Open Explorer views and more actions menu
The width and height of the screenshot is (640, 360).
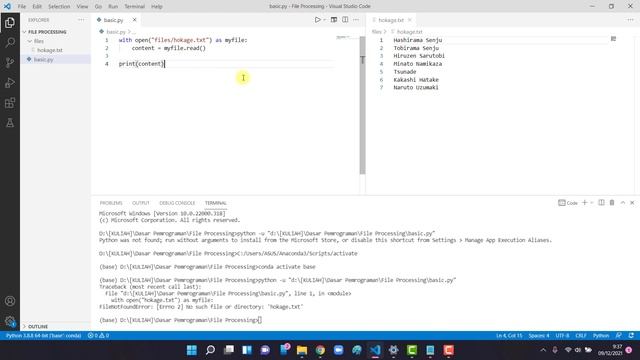point(81,20)
